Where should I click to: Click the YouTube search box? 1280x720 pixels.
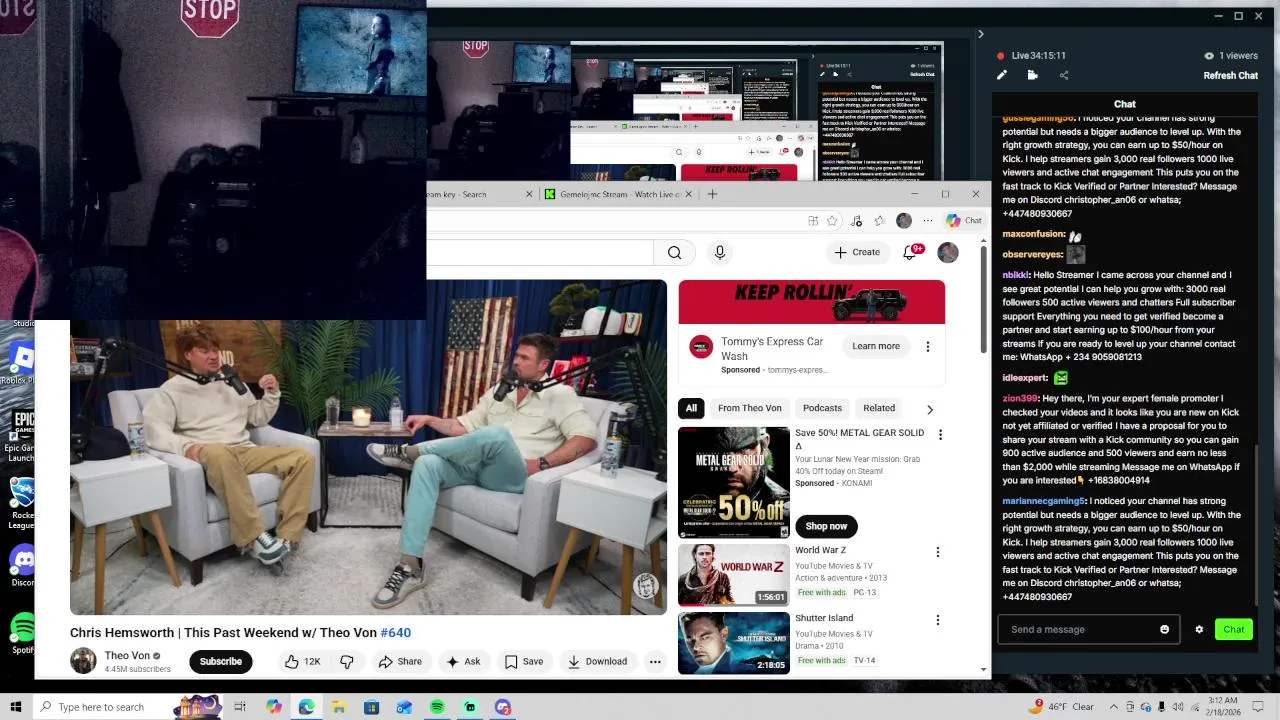[540, 252]
